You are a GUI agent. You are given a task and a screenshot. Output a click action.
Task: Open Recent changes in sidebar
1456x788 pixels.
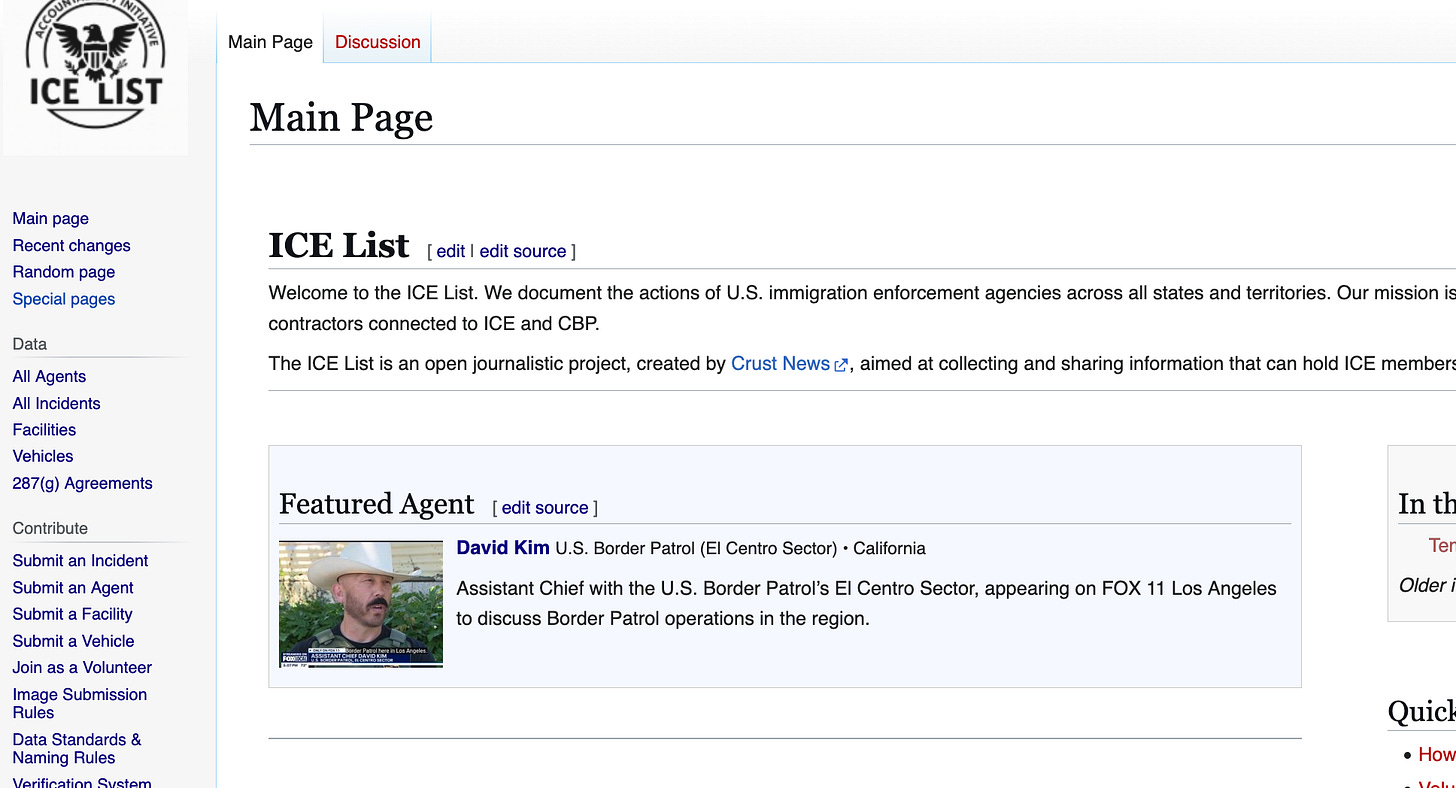coord(71,246)
